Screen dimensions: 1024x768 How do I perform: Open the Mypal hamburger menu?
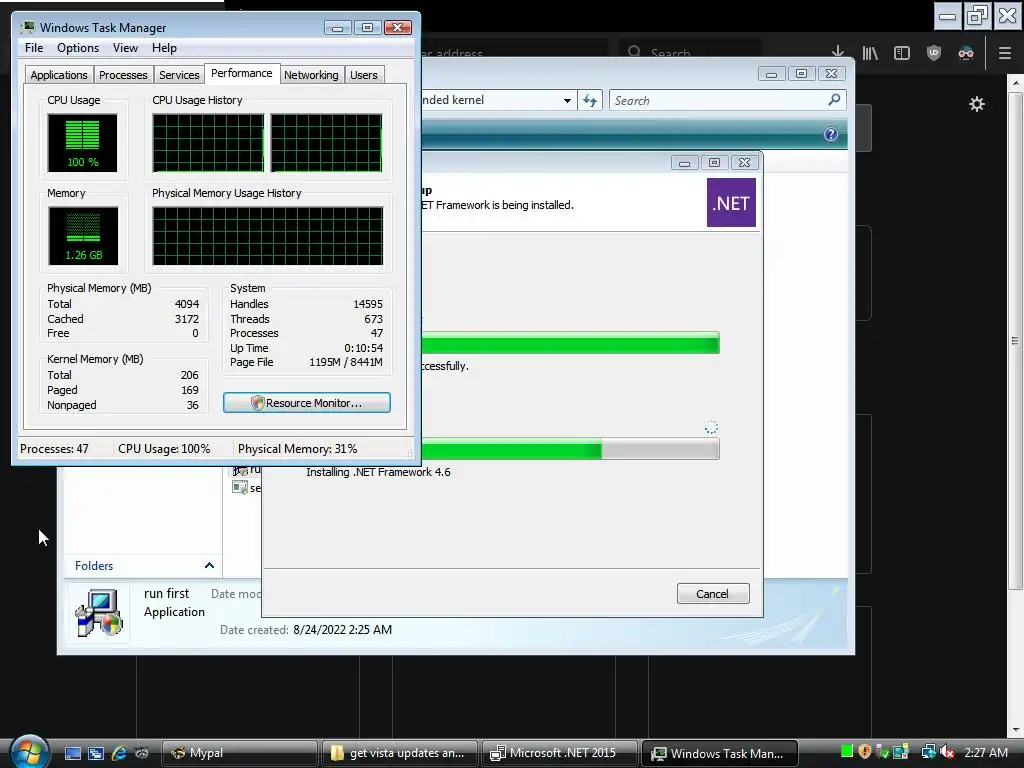(1005, 53)
